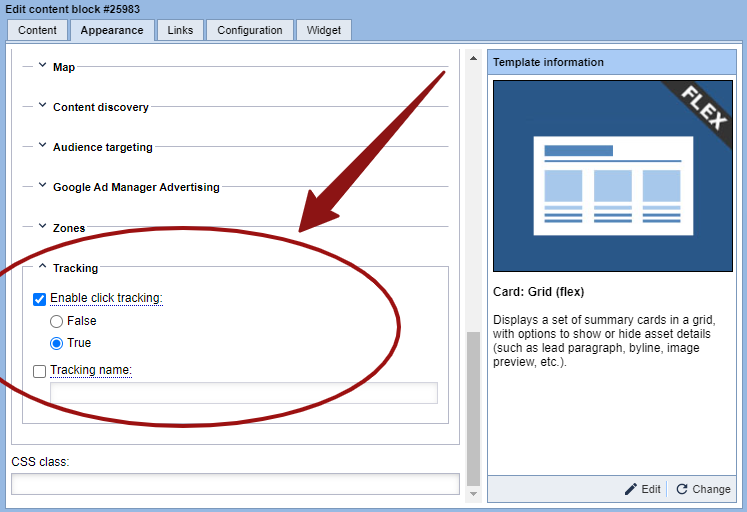747x512 pixels.
Task: Click the Template information header
Action: point(612,62)
